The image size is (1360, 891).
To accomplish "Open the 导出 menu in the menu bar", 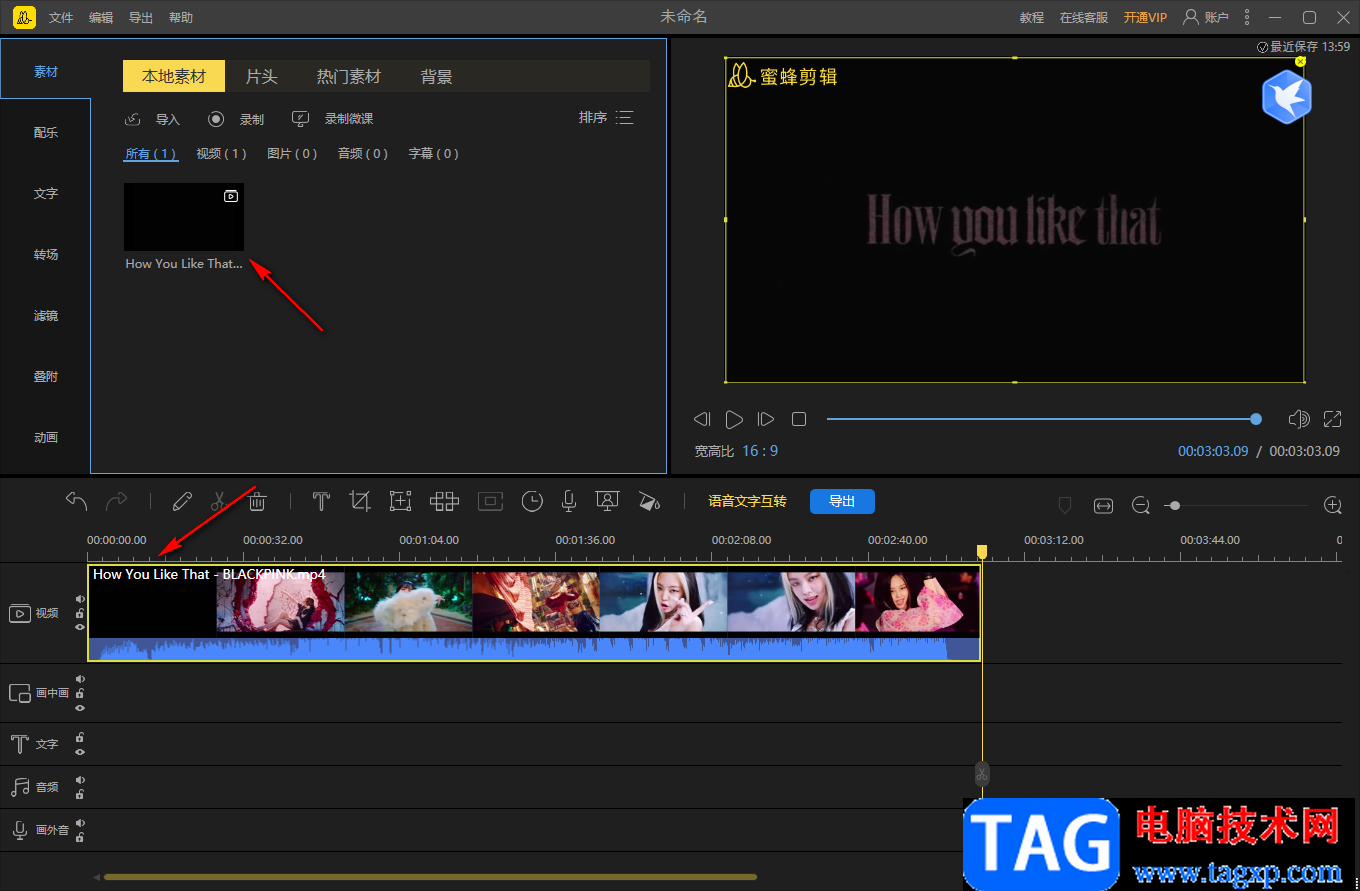I will pyautogui.click(x=141, y=18).
